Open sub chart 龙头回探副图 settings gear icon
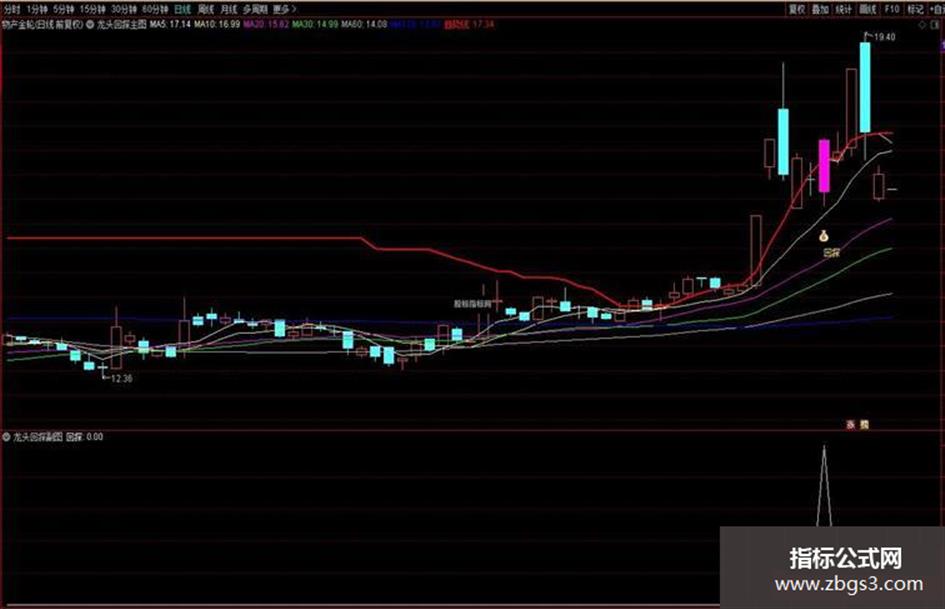 (7, 437)
